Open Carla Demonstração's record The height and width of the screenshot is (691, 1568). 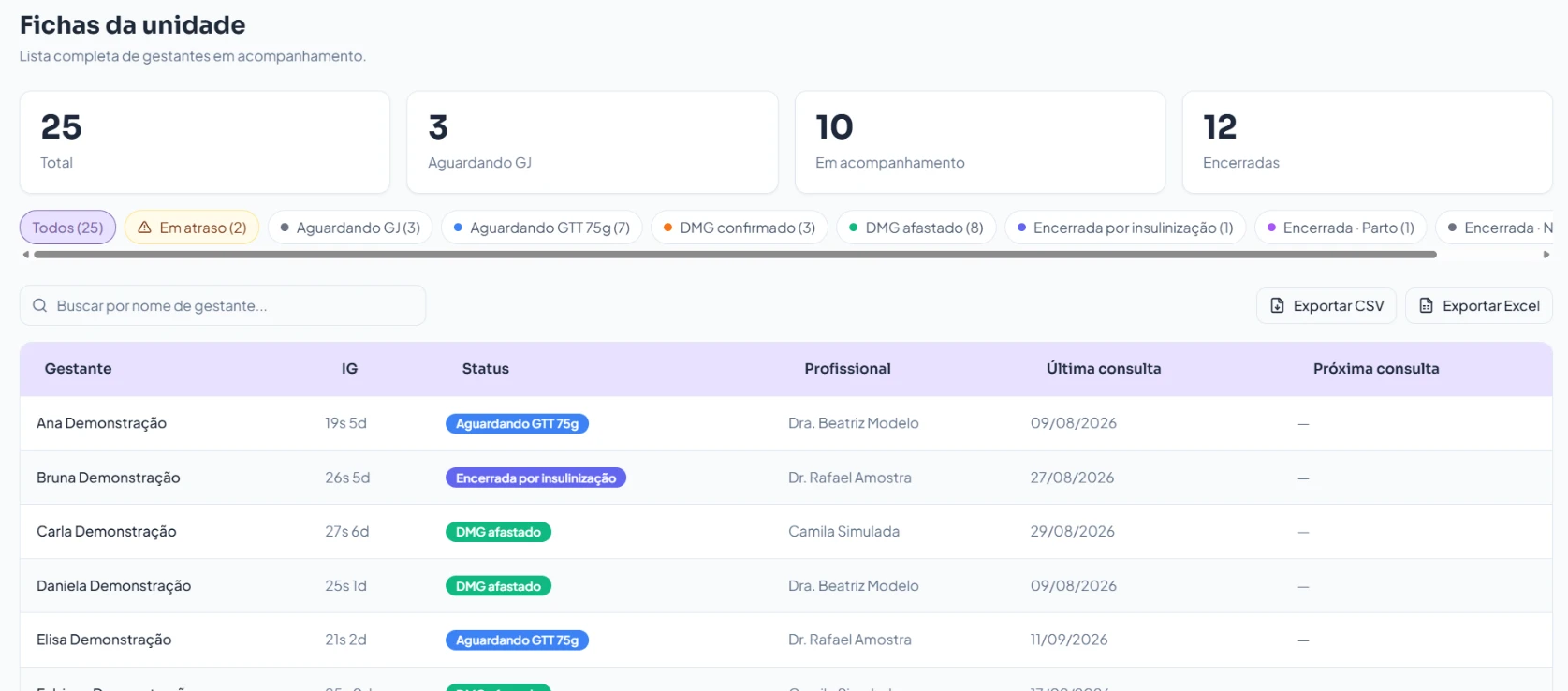(786, 532)
